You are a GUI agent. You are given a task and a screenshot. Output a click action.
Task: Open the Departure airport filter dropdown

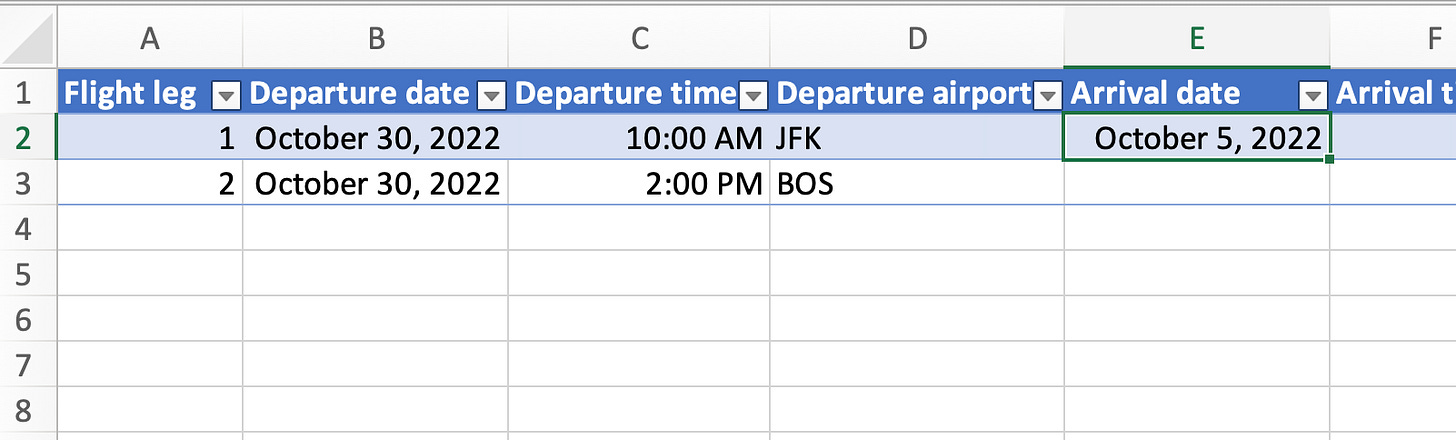(1048, 95)
